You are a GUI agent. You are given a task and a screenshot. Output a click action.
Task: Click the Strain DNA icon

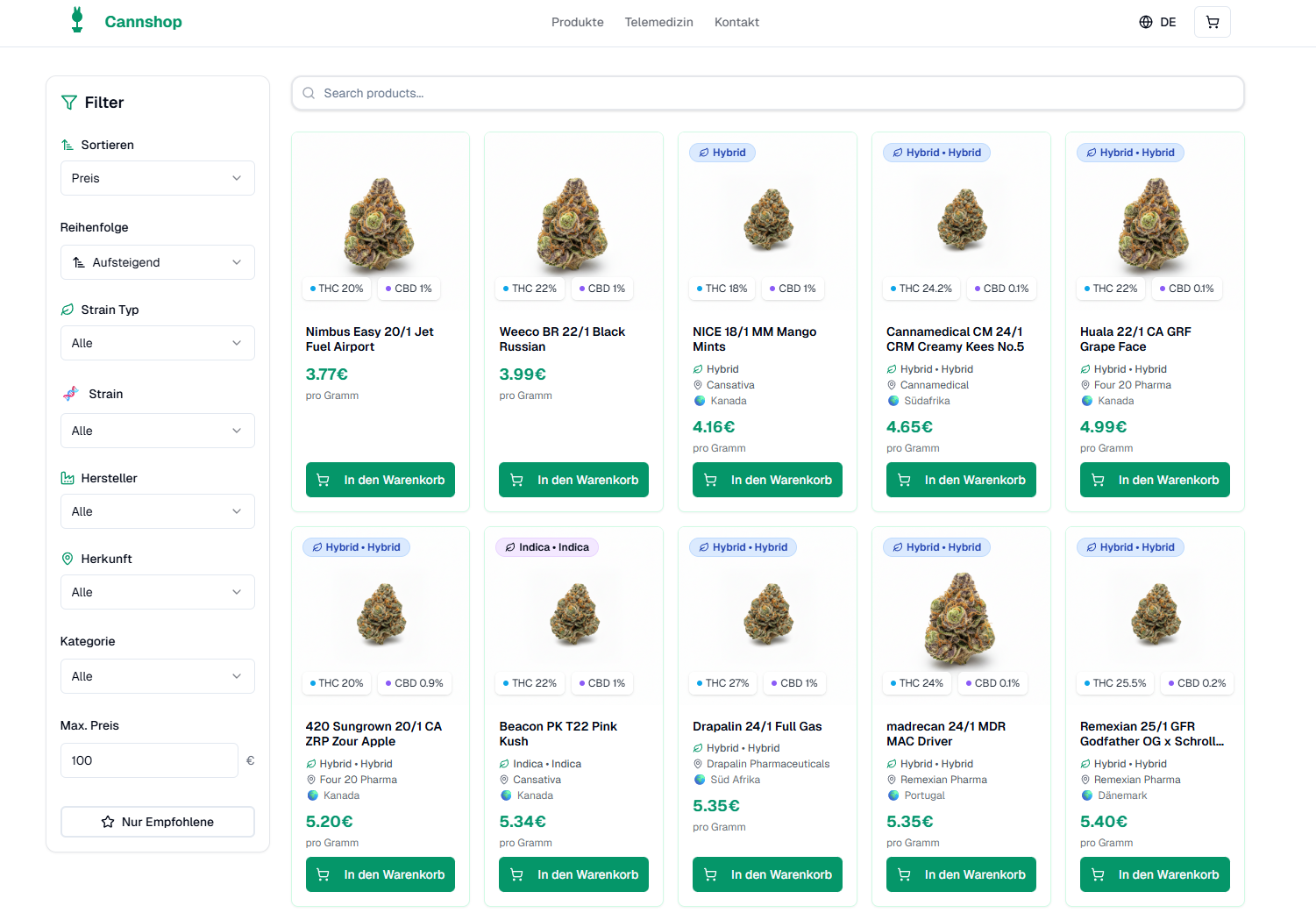70,394
